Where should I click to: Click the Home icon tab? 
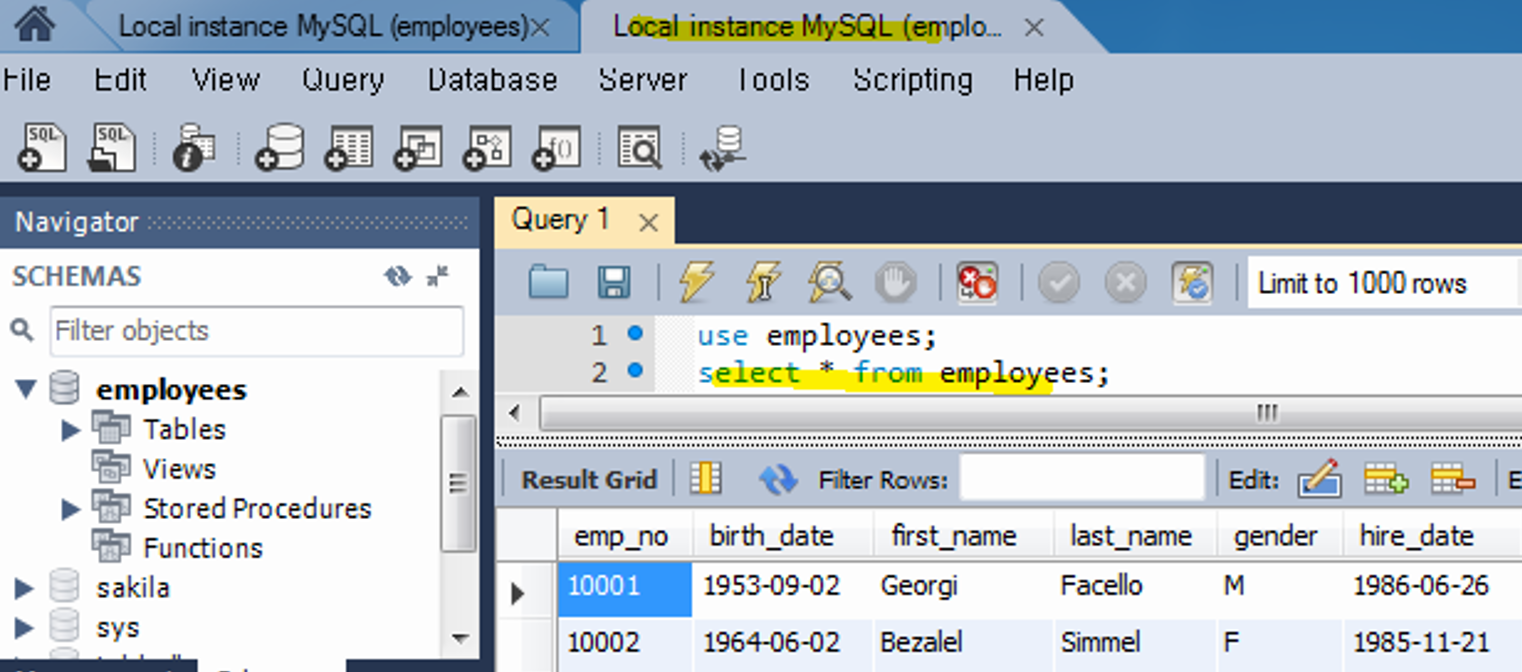pos(33,25)
